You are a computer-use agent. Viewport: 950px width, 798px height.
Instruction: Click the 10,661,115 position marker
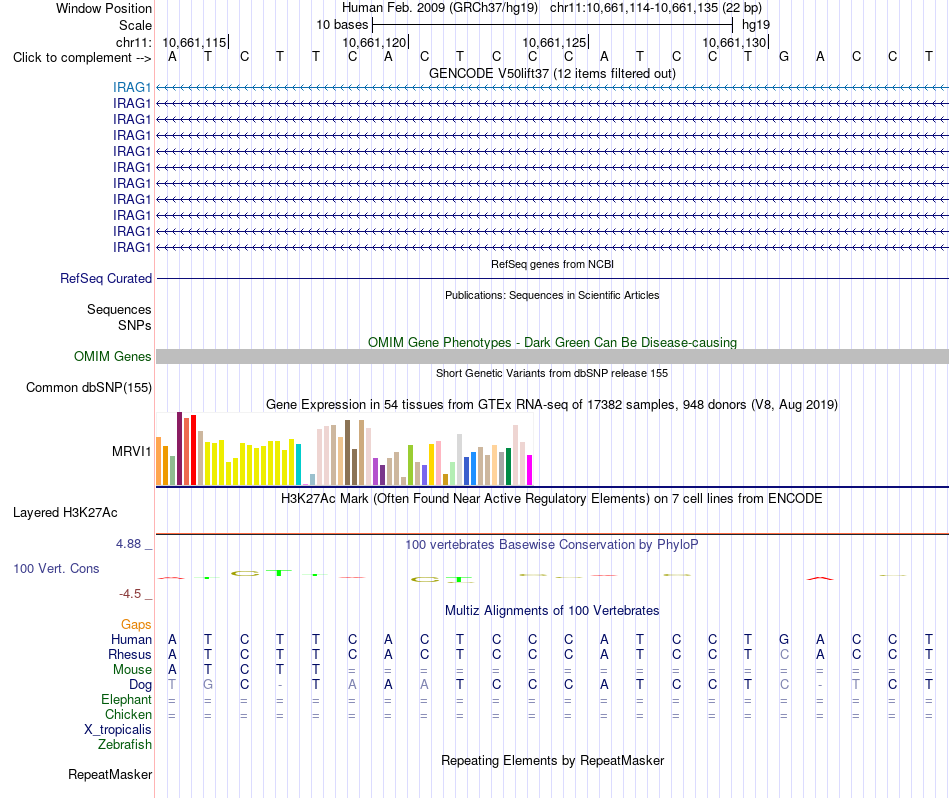click(194, 42)
